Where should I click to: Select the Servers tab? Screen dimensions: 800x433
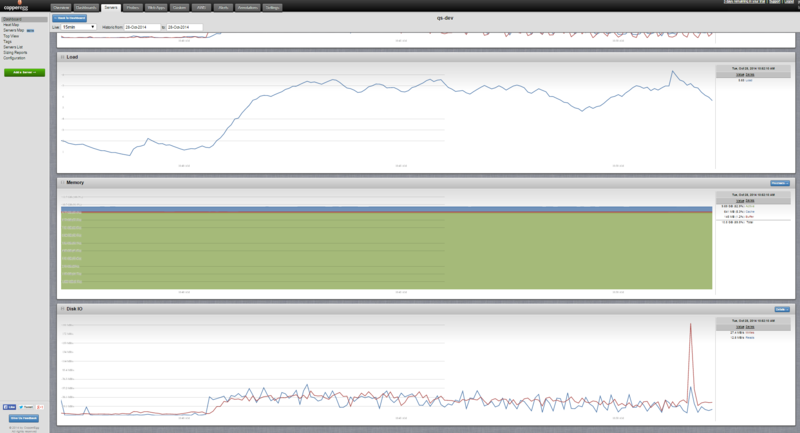(x=111, y=8)
